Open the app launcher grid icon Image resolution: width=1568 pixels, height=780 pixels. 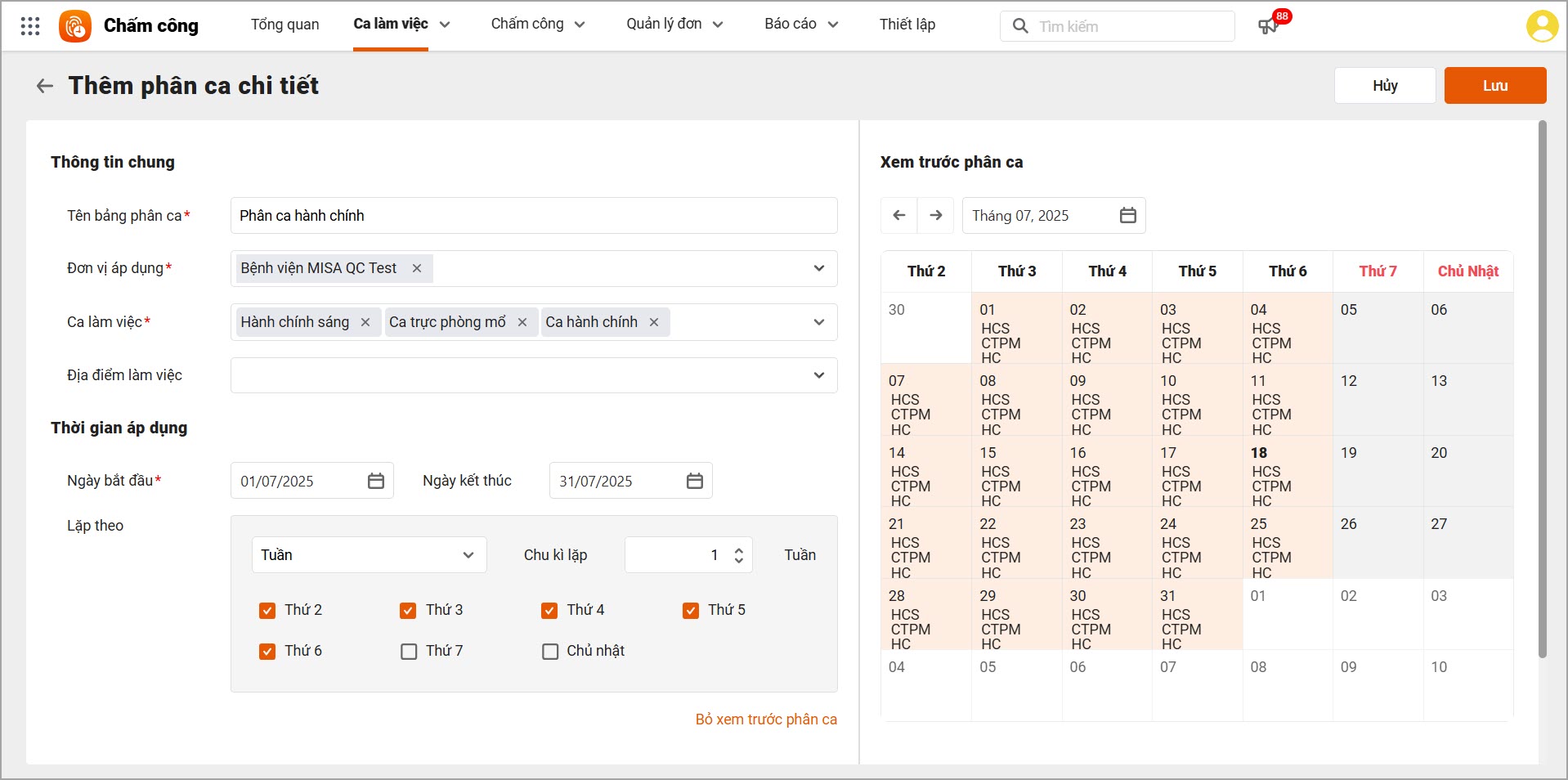click(30, 26)
